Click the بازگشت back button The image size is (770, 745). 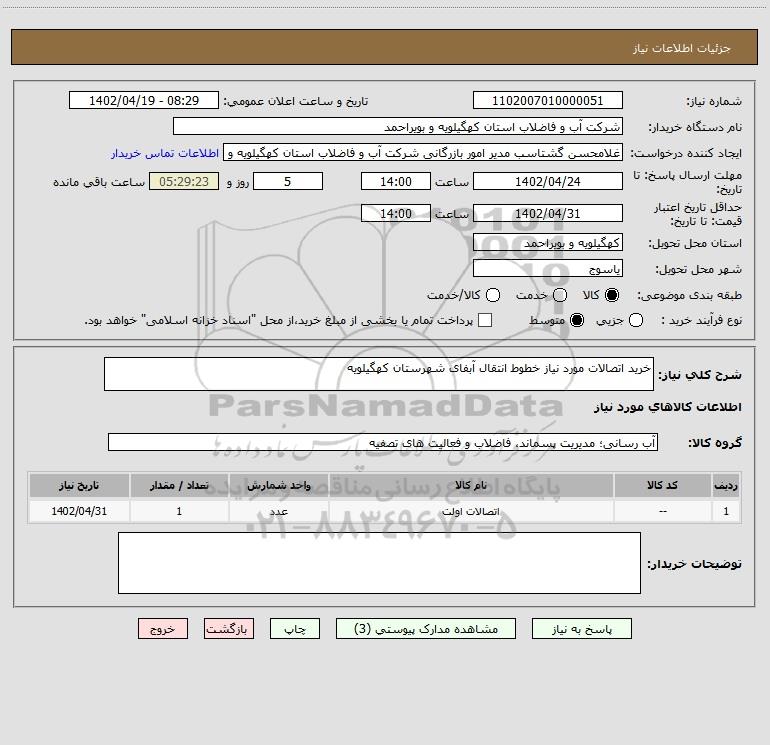coord(229,629)
